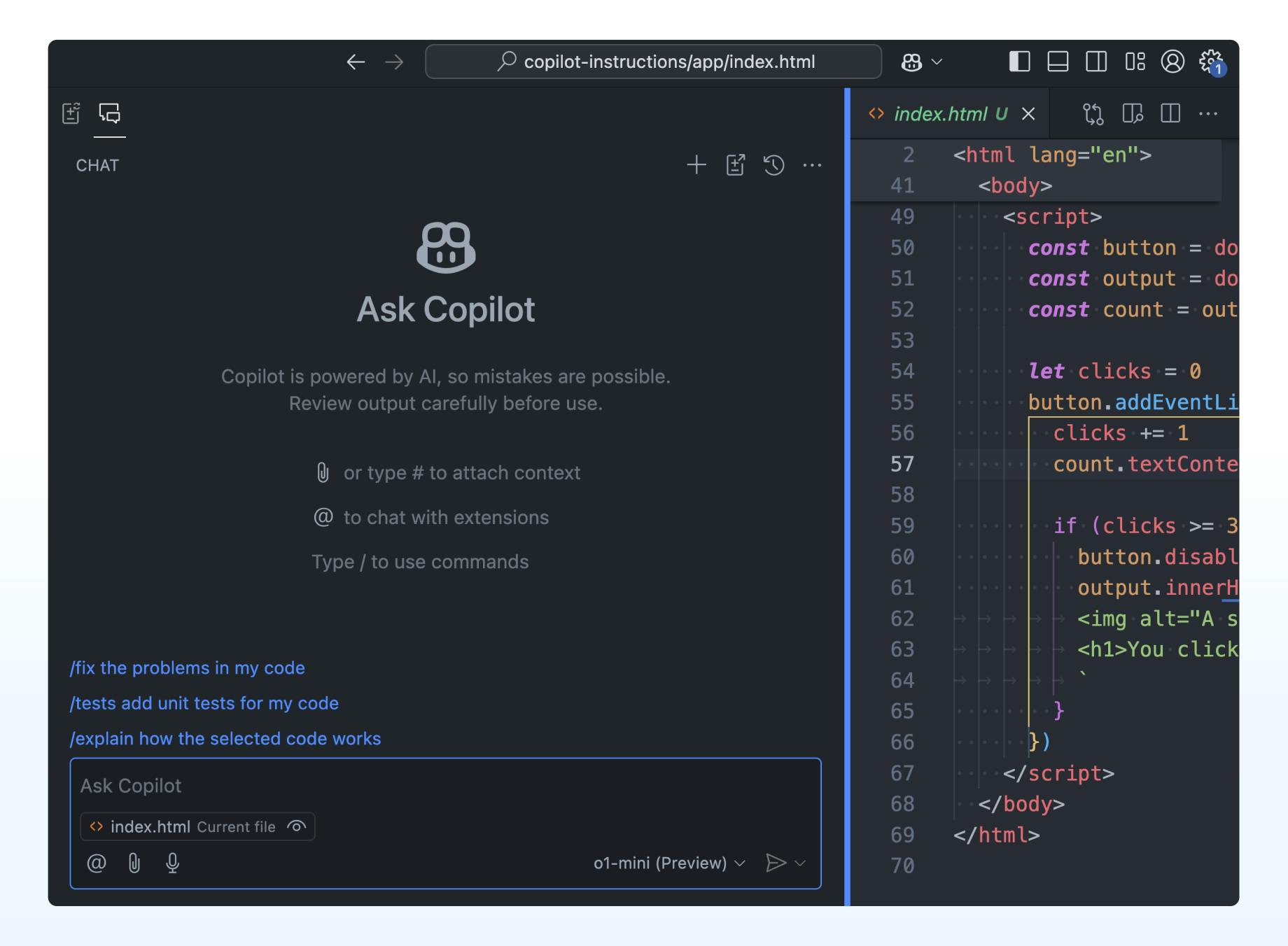
Task: Show chat history clock icon
Action: (774, 165)
